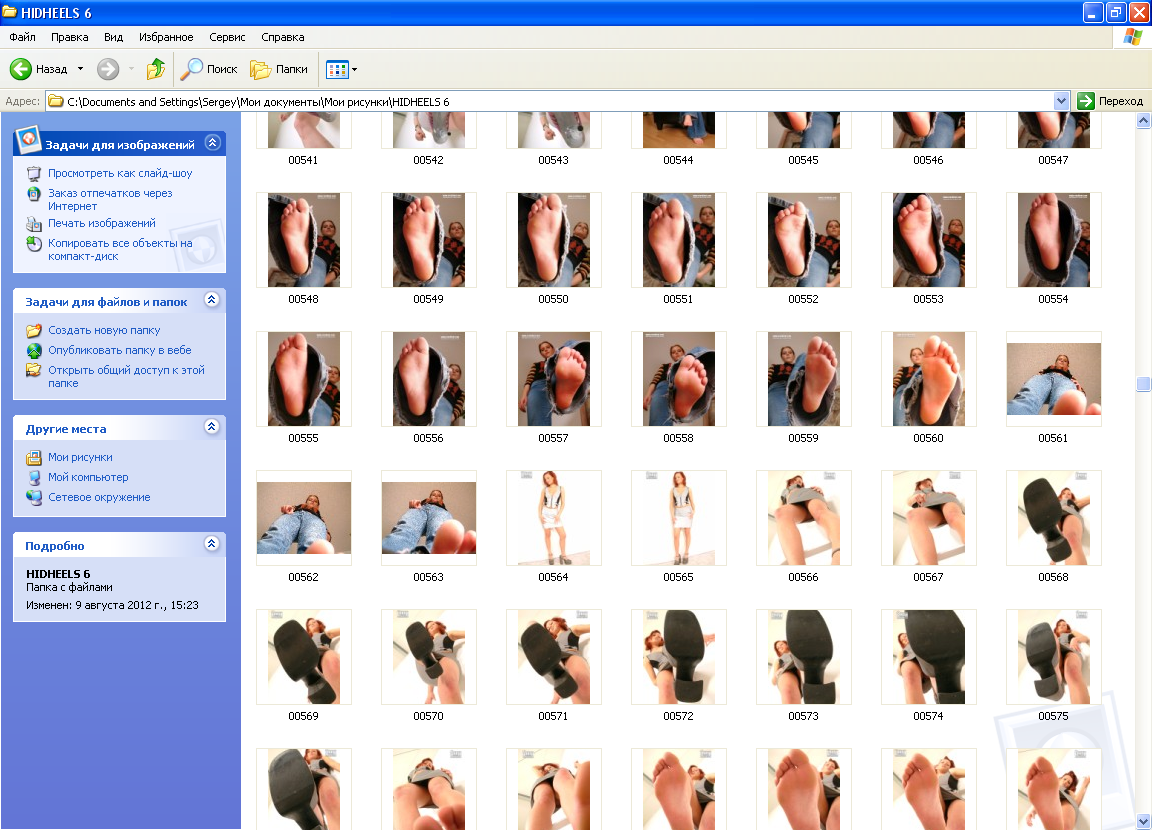Open forward history dropdown arrow
Viewport: 1152px width, 830px height.
[132, 69]
